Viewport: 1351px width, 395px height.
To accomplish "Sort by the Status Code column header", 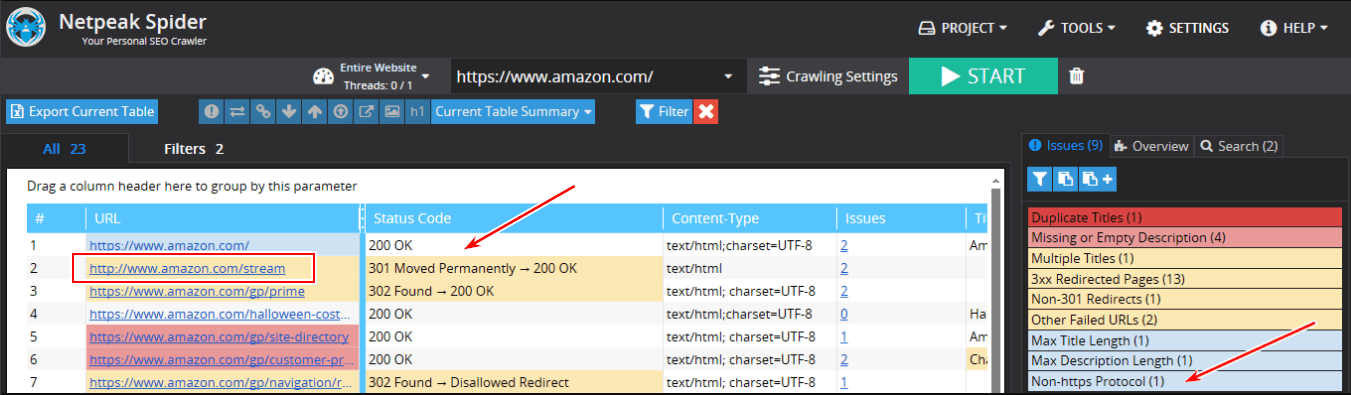I will 514,218.
